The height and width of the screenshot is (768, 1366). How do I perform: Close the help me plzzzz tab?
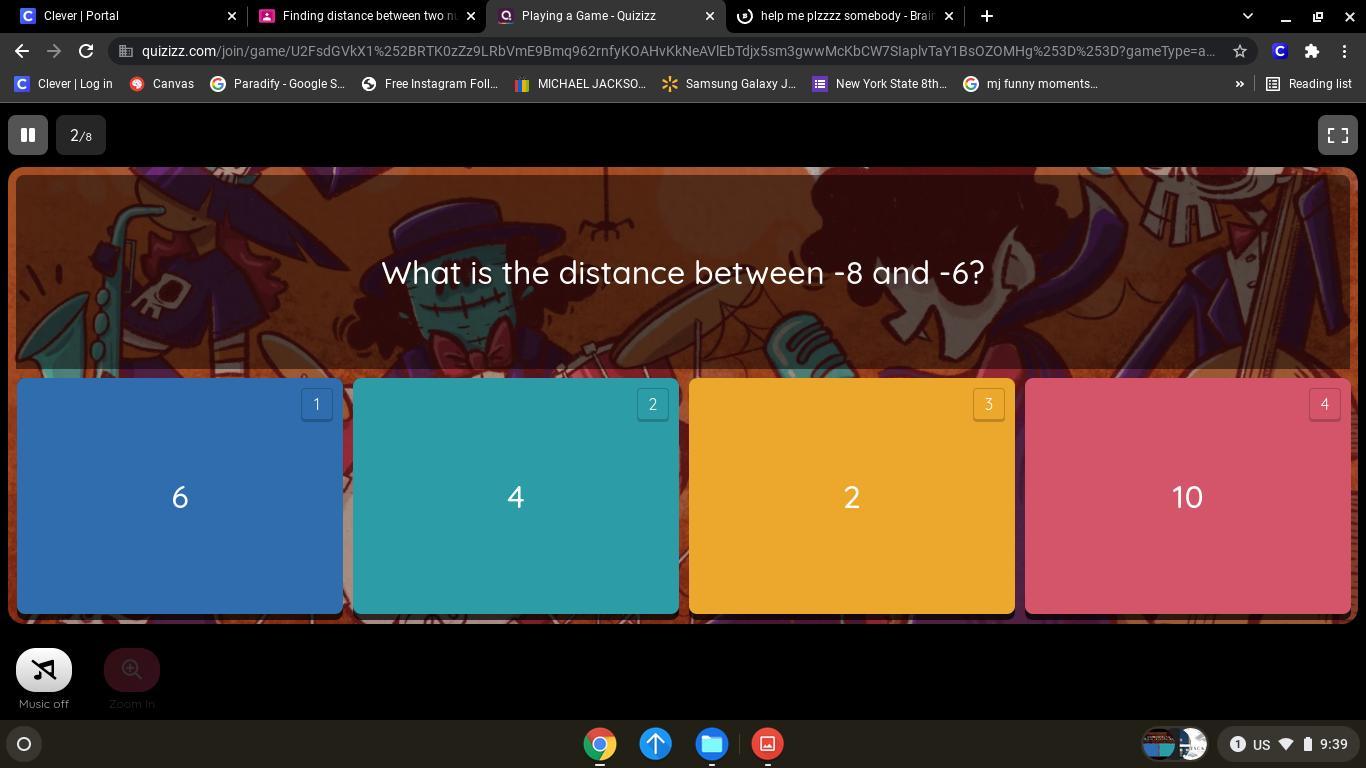(x=949, y=16)
